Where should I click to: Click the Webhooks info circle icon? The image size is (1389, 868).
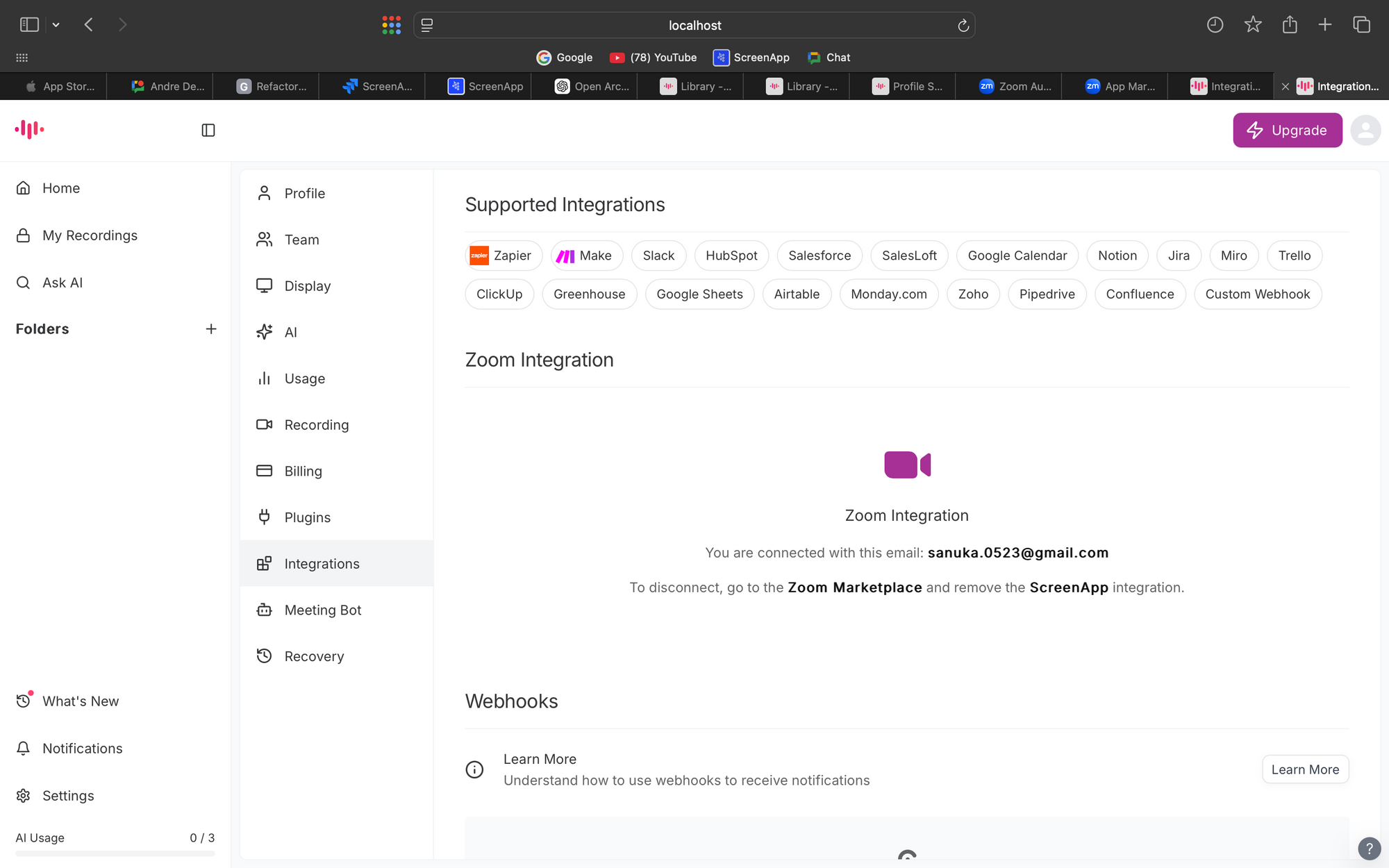474,769
